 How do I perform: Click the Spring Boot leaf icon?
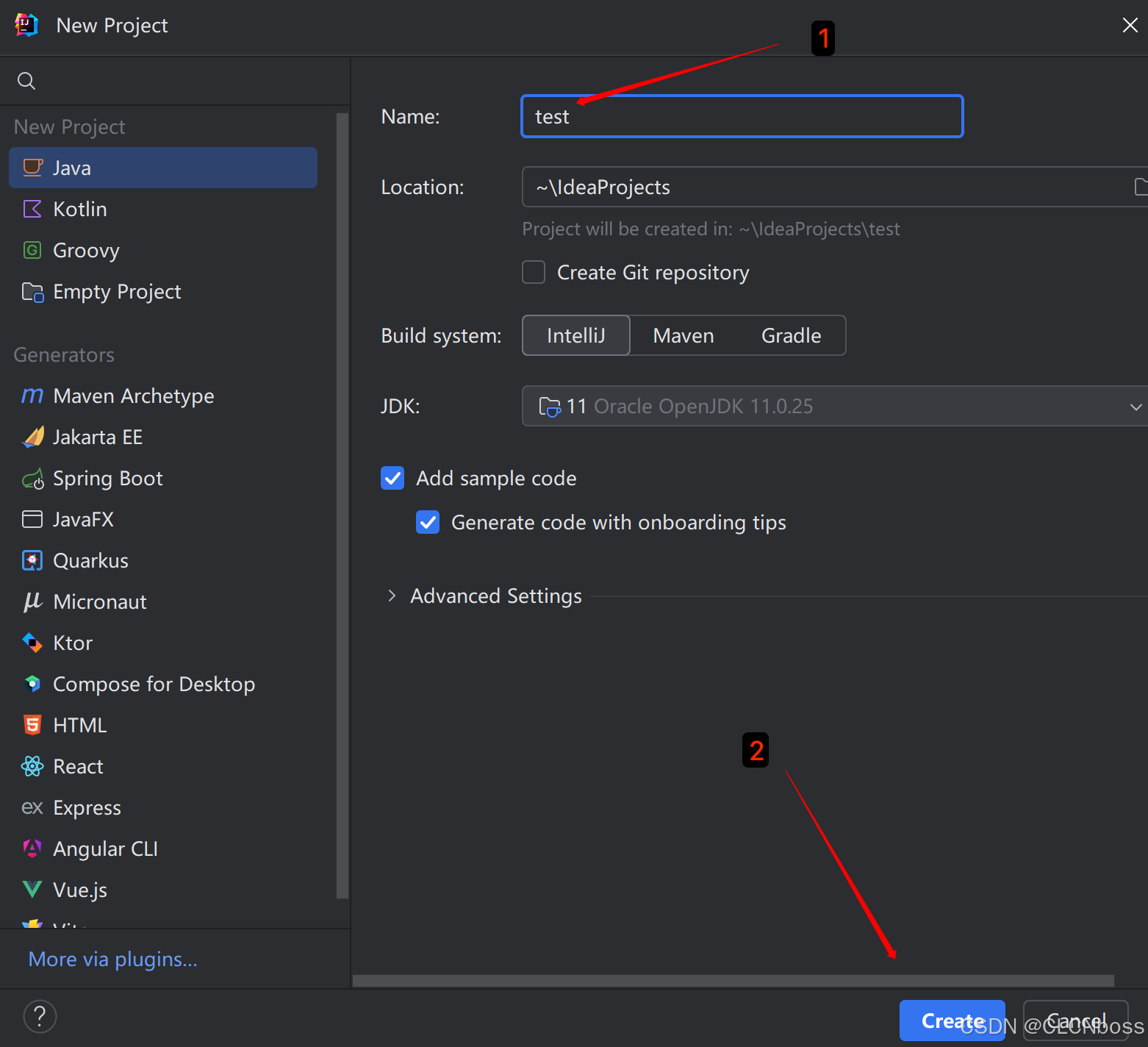pos(33,479)
